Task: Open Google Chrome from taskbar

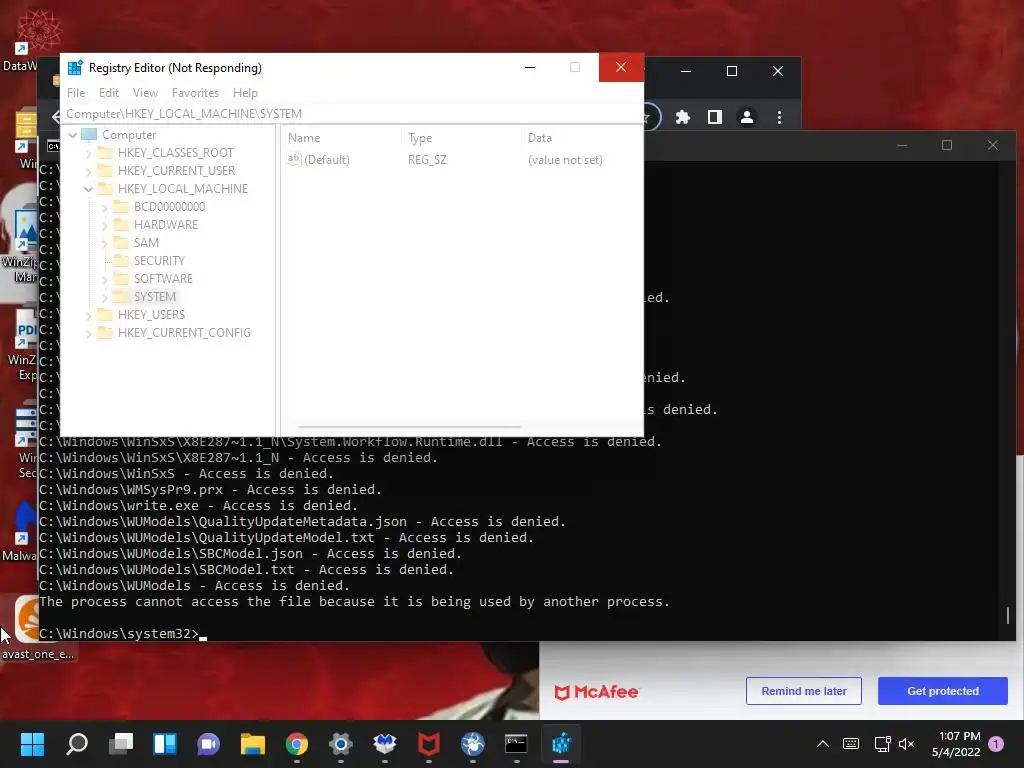Action: (297, 744)
